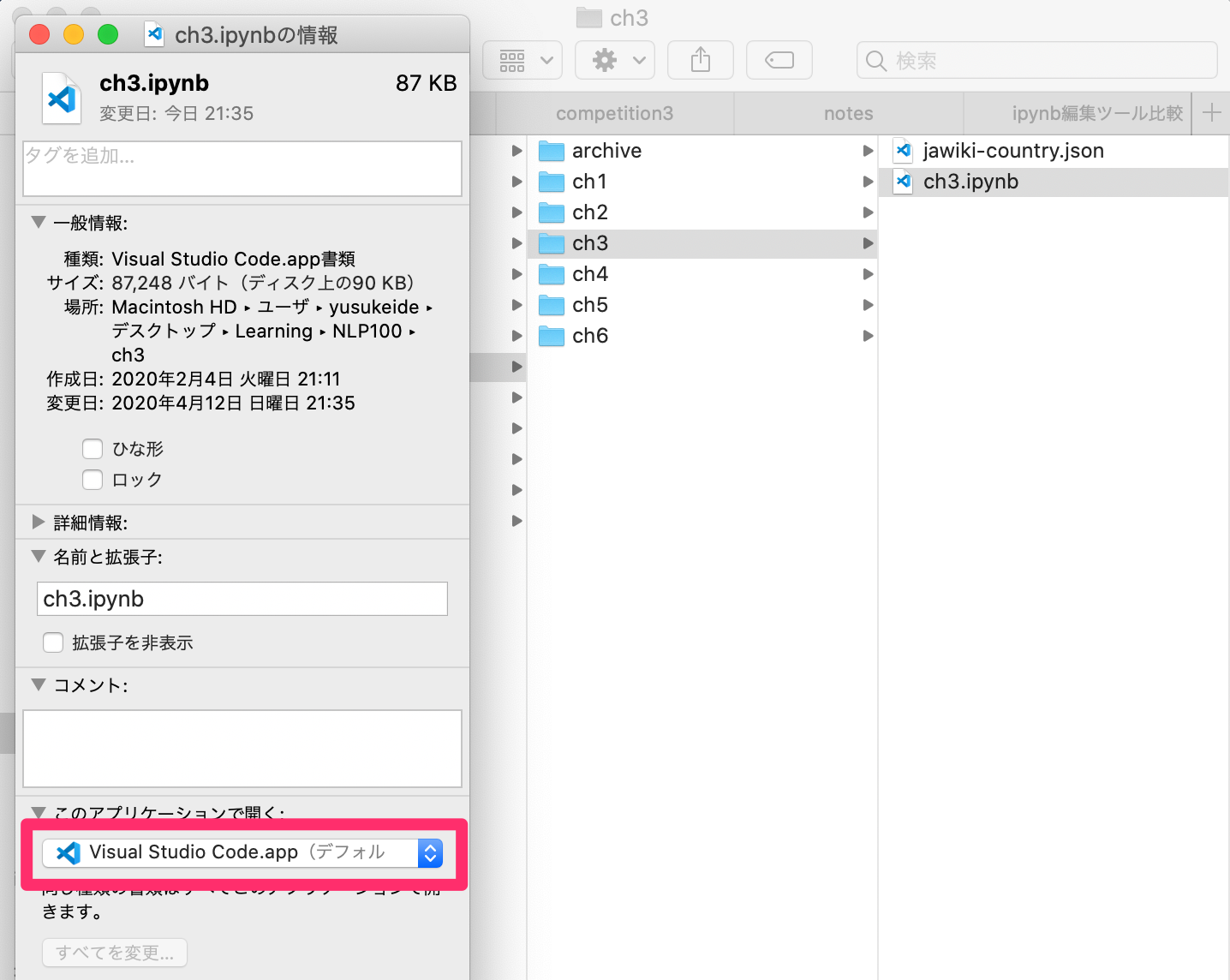
Task: Click inside the コメント text field
Action: [x=242, y=748]
